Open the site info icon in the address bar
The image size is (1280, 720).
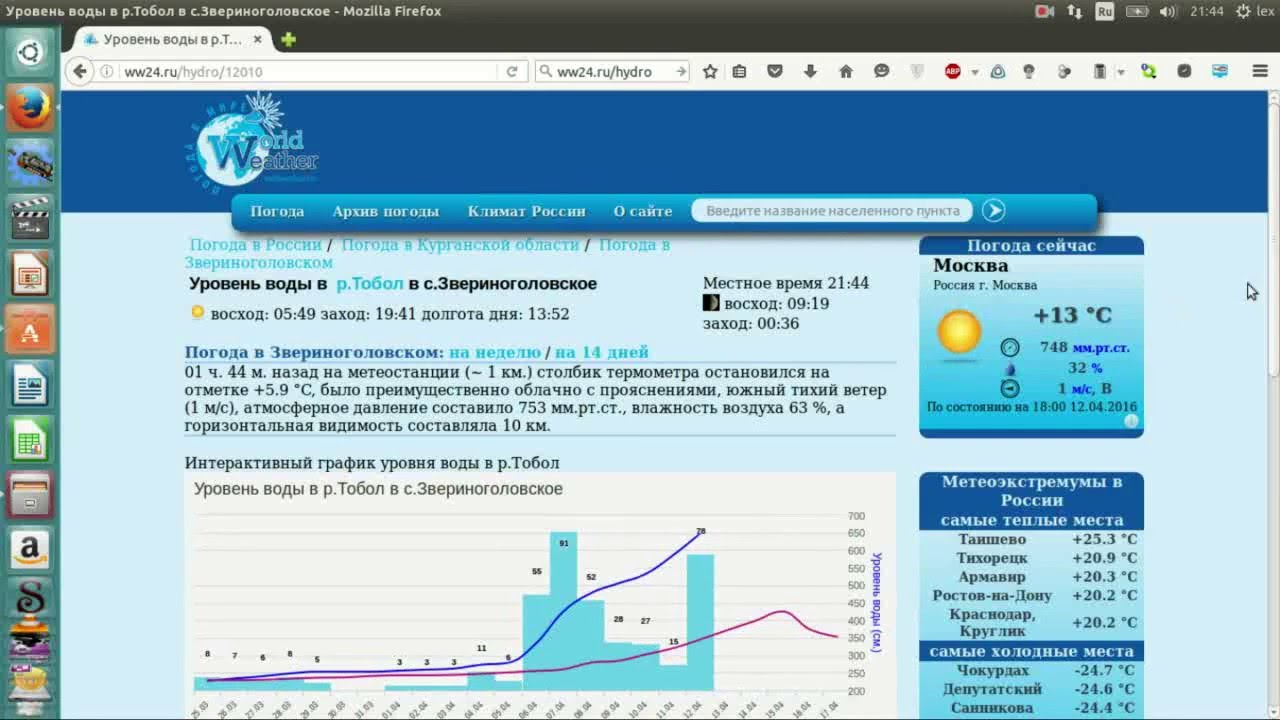[x=107, y=72]
